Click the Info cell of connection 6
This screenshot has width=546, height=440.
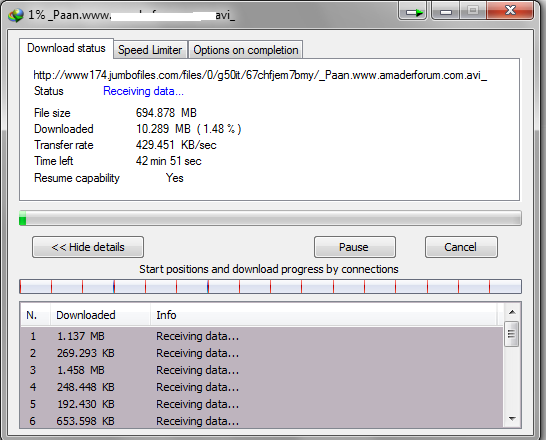click(197, 421)
